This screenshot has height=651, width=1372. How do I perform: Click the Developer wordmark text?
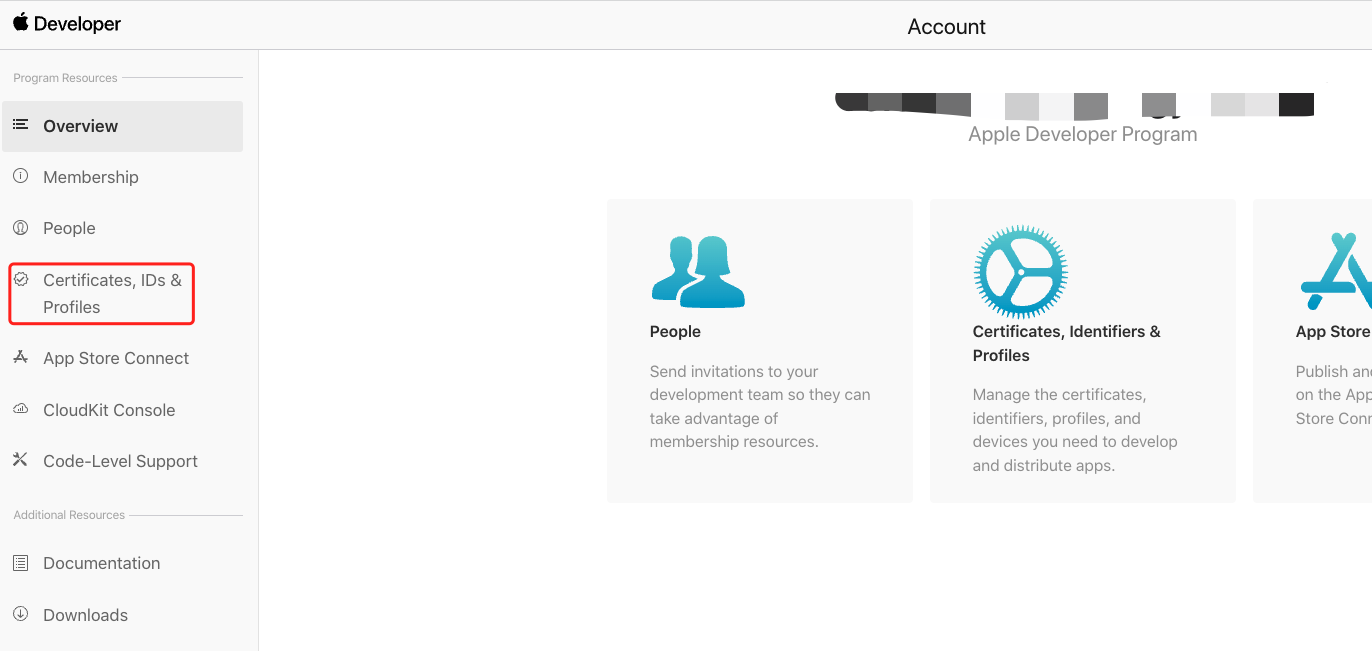point(77,24)
